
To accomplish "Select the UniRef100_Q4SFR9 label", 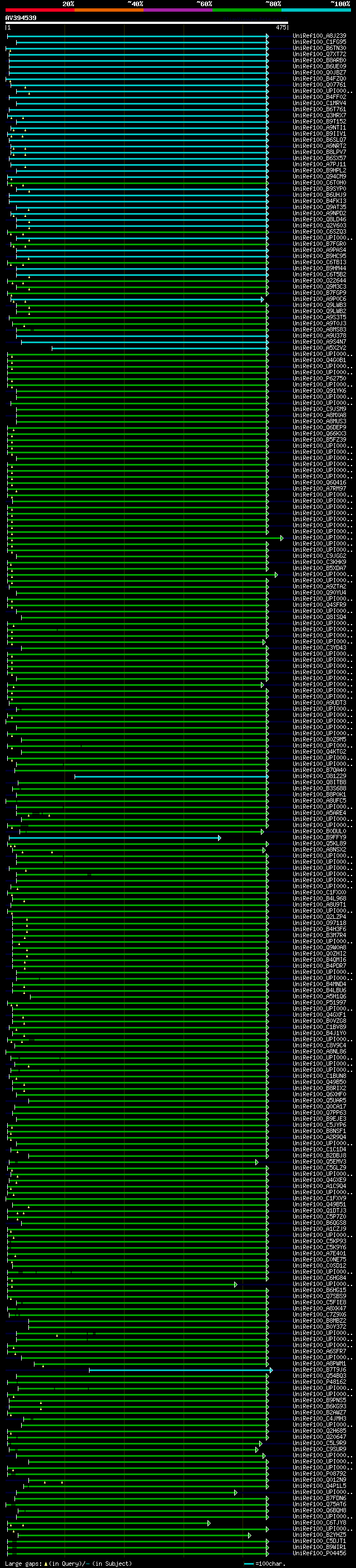I will pyautogui.click(x=319, y=605).
